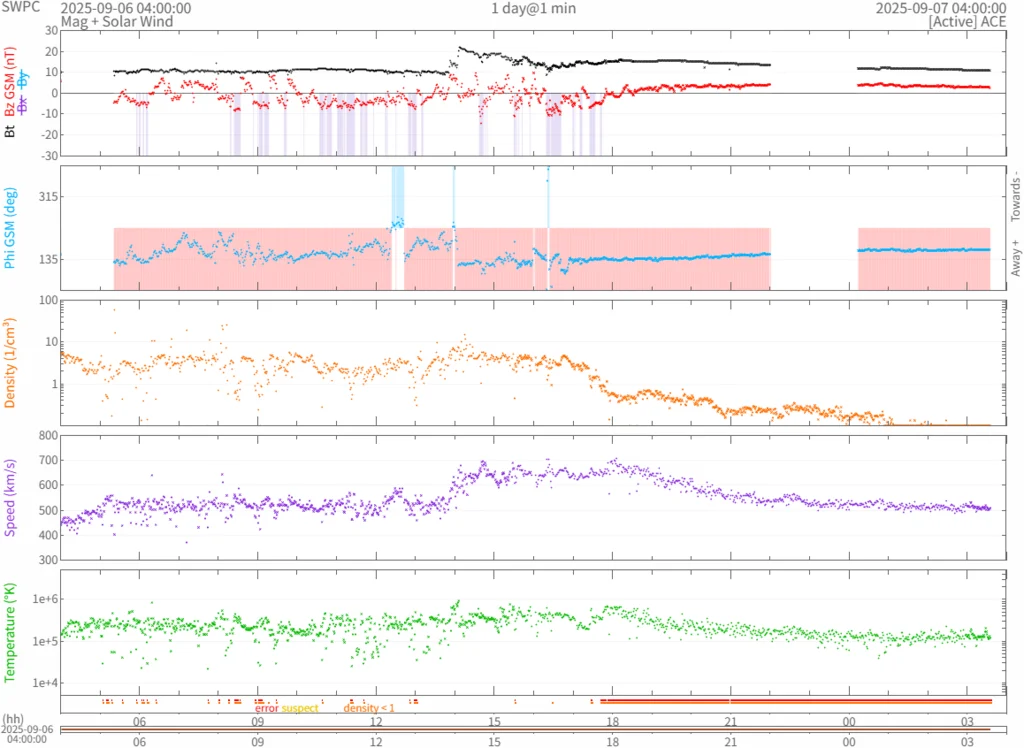This screenshot has width=1024, height=748.
Task: Click the 'density < 1' flag legend
Action: (x=369, y=708)
